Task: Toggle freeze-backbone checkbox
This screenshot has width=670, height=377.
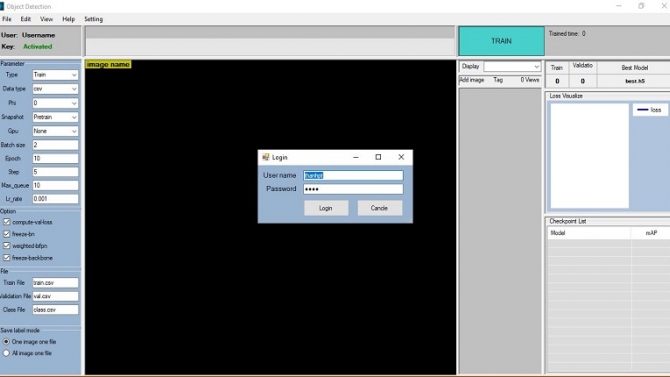Action: (x=6, y=258)
